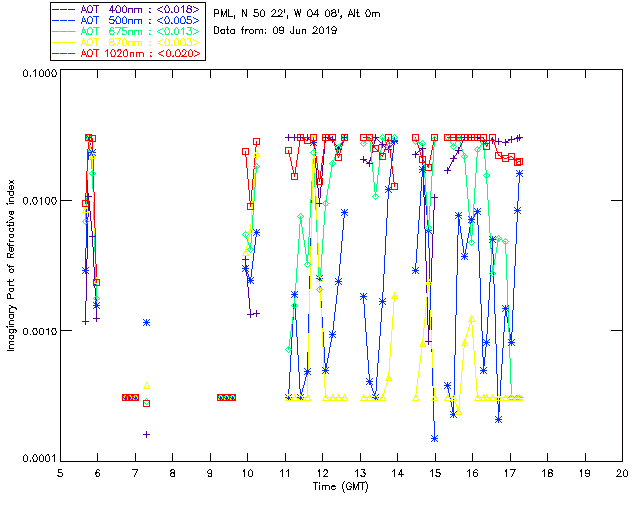The height and width of the screenshot is (512, 640).
Task: Click the x-axis tick label 16
Action: point(472,473)
